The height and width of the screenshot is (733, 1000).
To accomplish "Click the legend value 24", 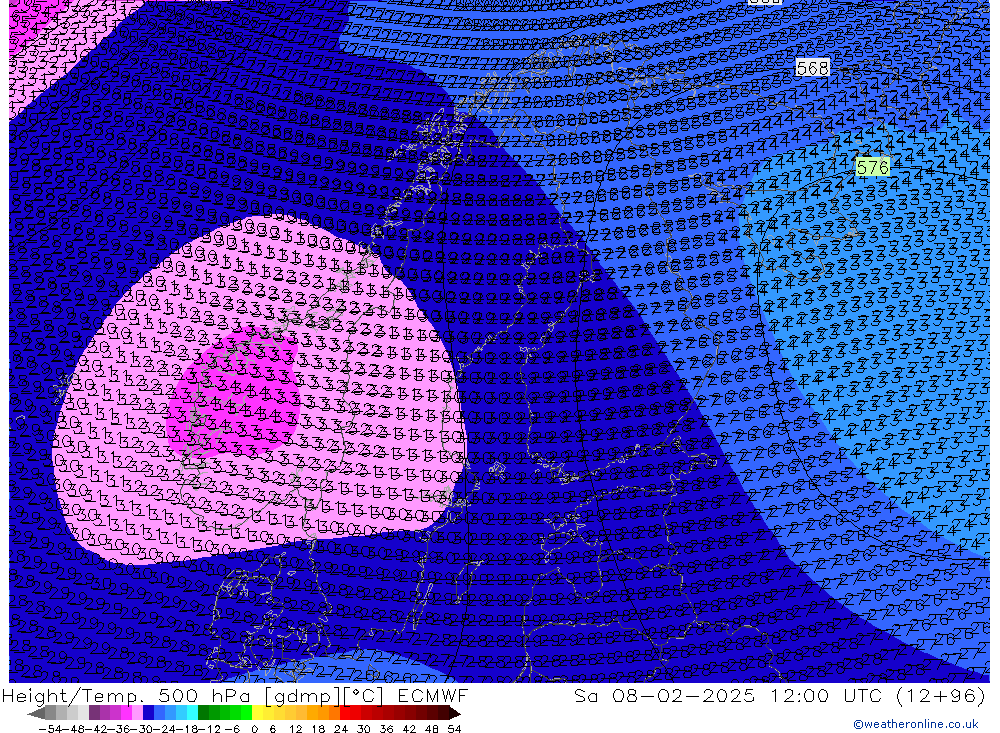I will [x=341, y=729].
